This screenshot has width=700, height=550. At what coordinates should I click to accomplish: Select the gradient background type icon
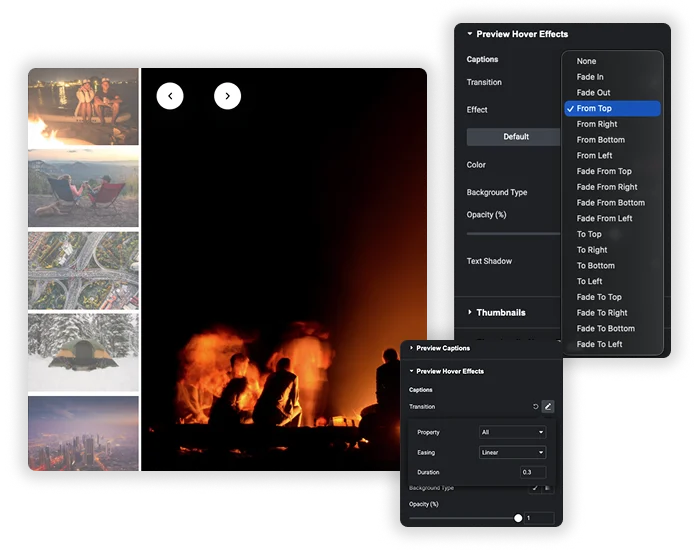pyautogui.click(x=547, y=488)
